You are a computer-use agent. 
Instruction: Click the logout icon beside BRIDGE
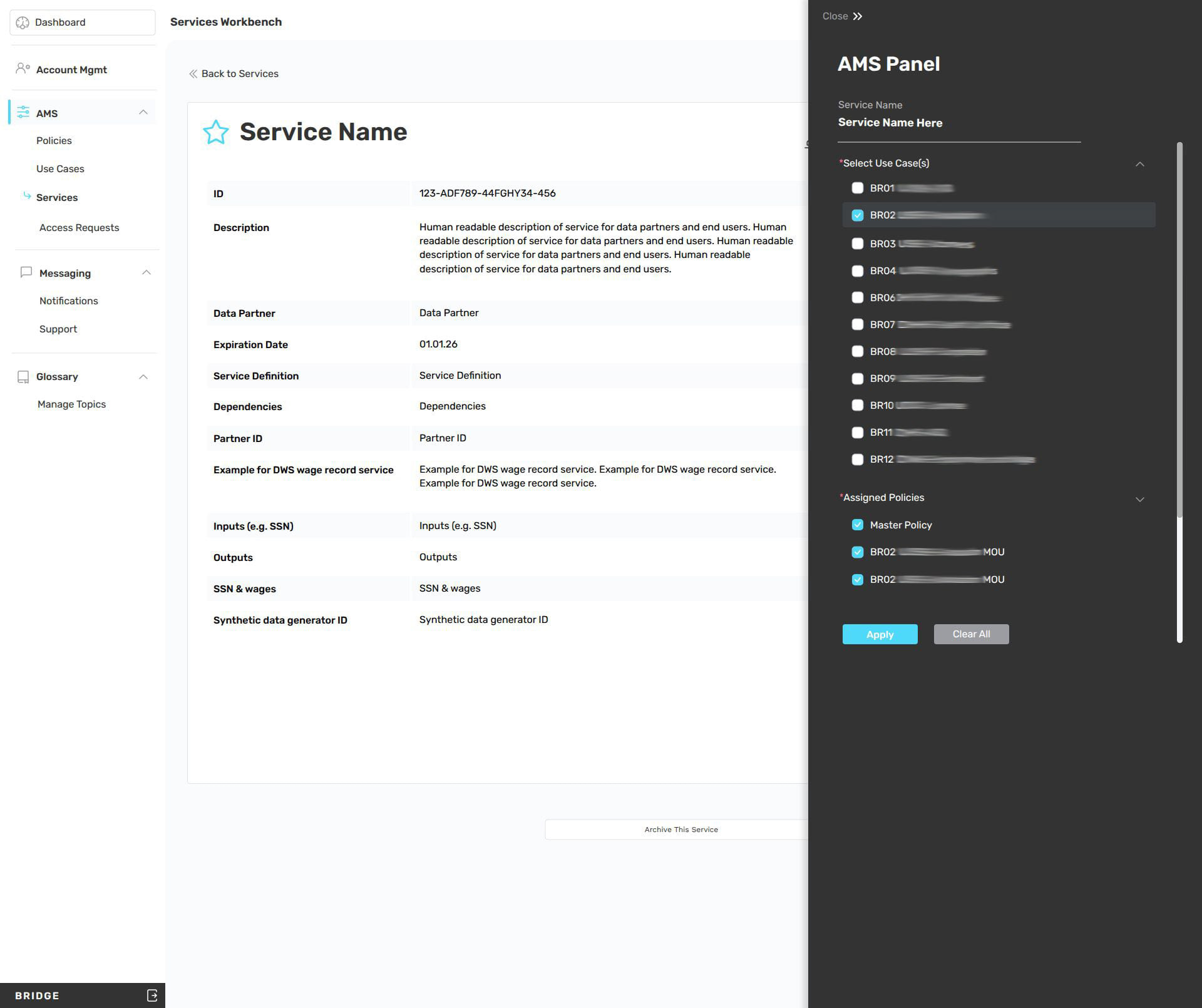152,995
